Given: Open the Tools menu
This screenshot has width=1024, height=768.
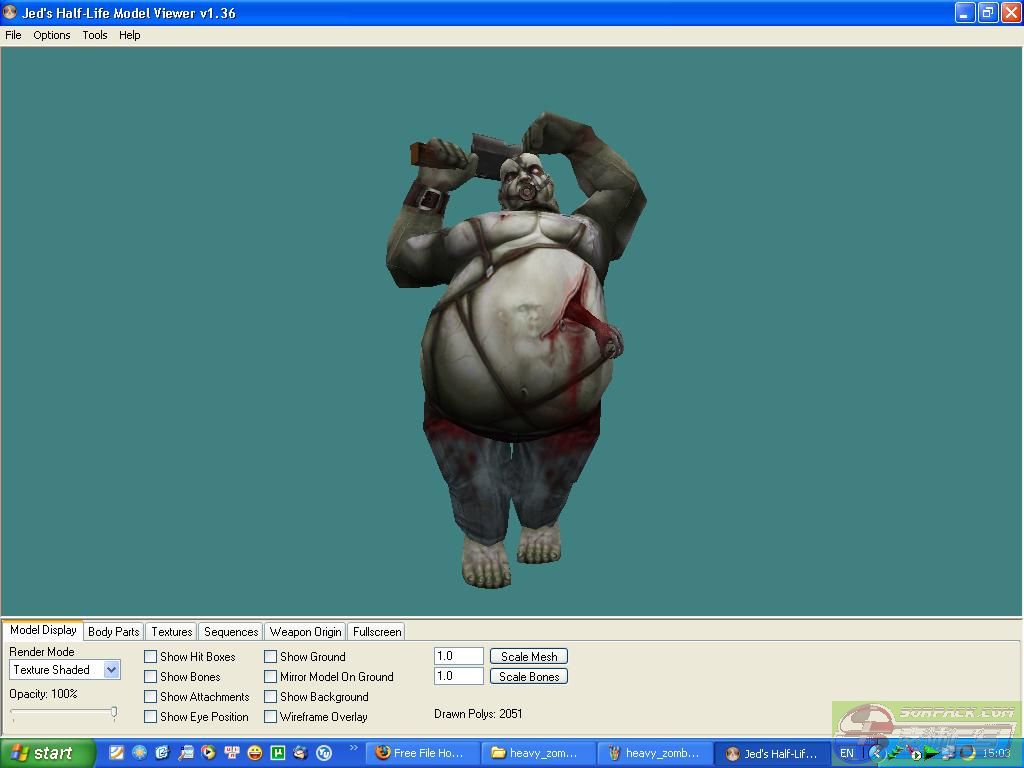Looking at the screenshot, I should pos(95,35).
